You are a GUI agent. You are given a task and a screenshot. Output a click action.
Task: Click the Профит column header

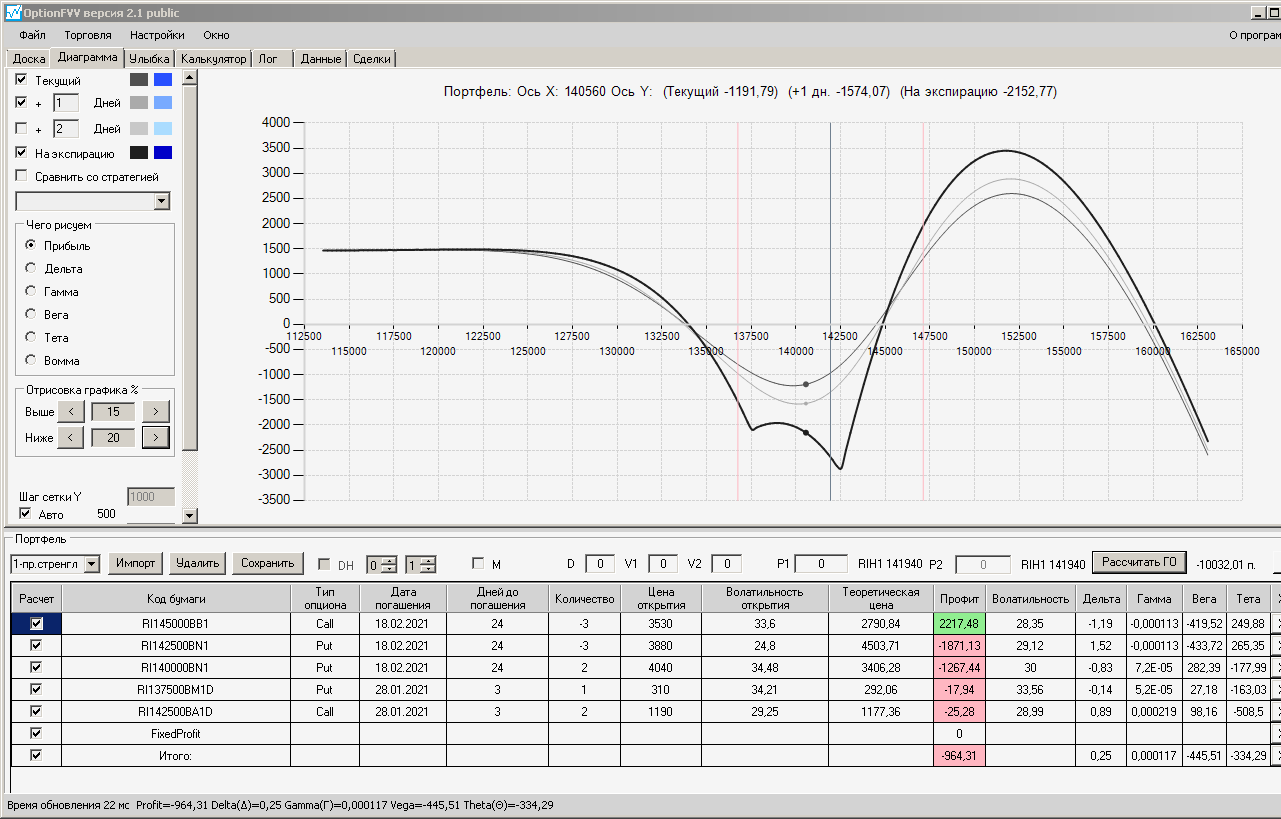click(x=959, y=598)
